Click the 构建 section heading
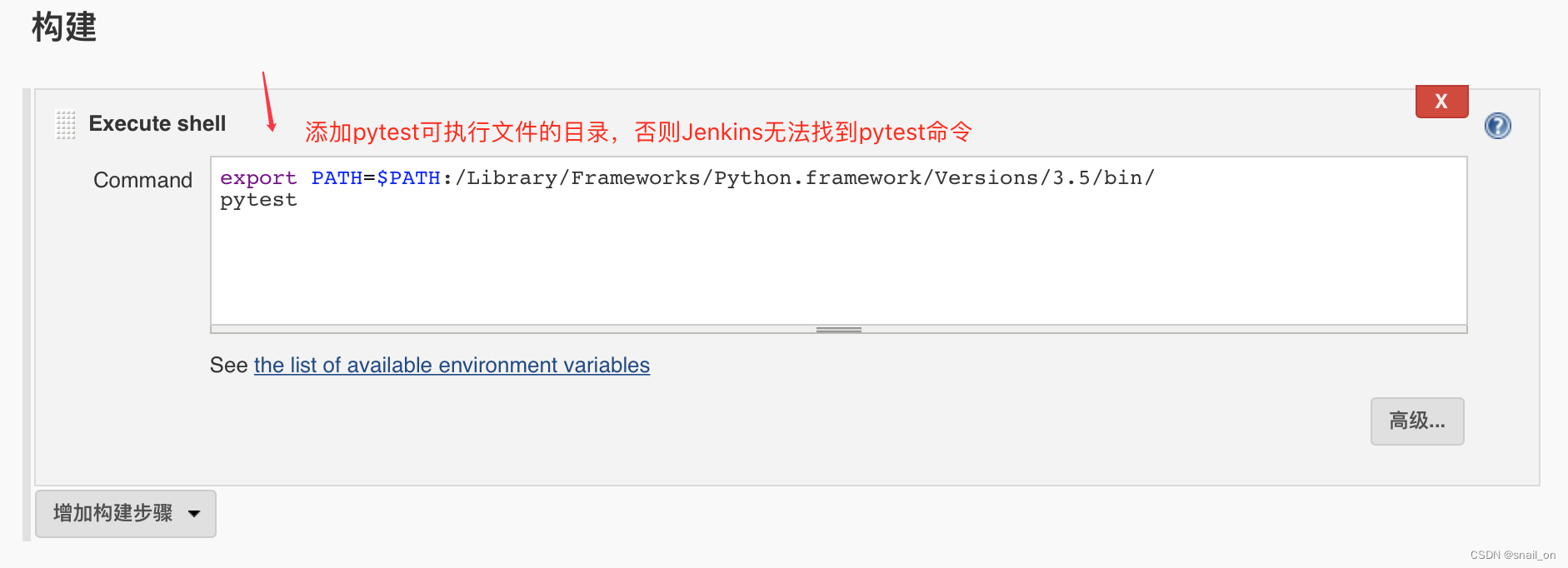The height and width of the screenshot is (568, 1568). coord(64,27)
